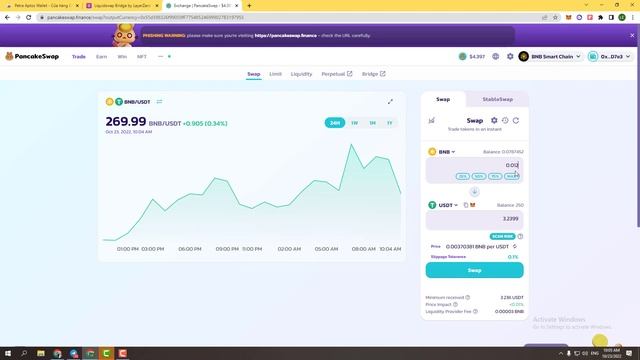
Task: Open the Perpetual external link
Action: 337,74
